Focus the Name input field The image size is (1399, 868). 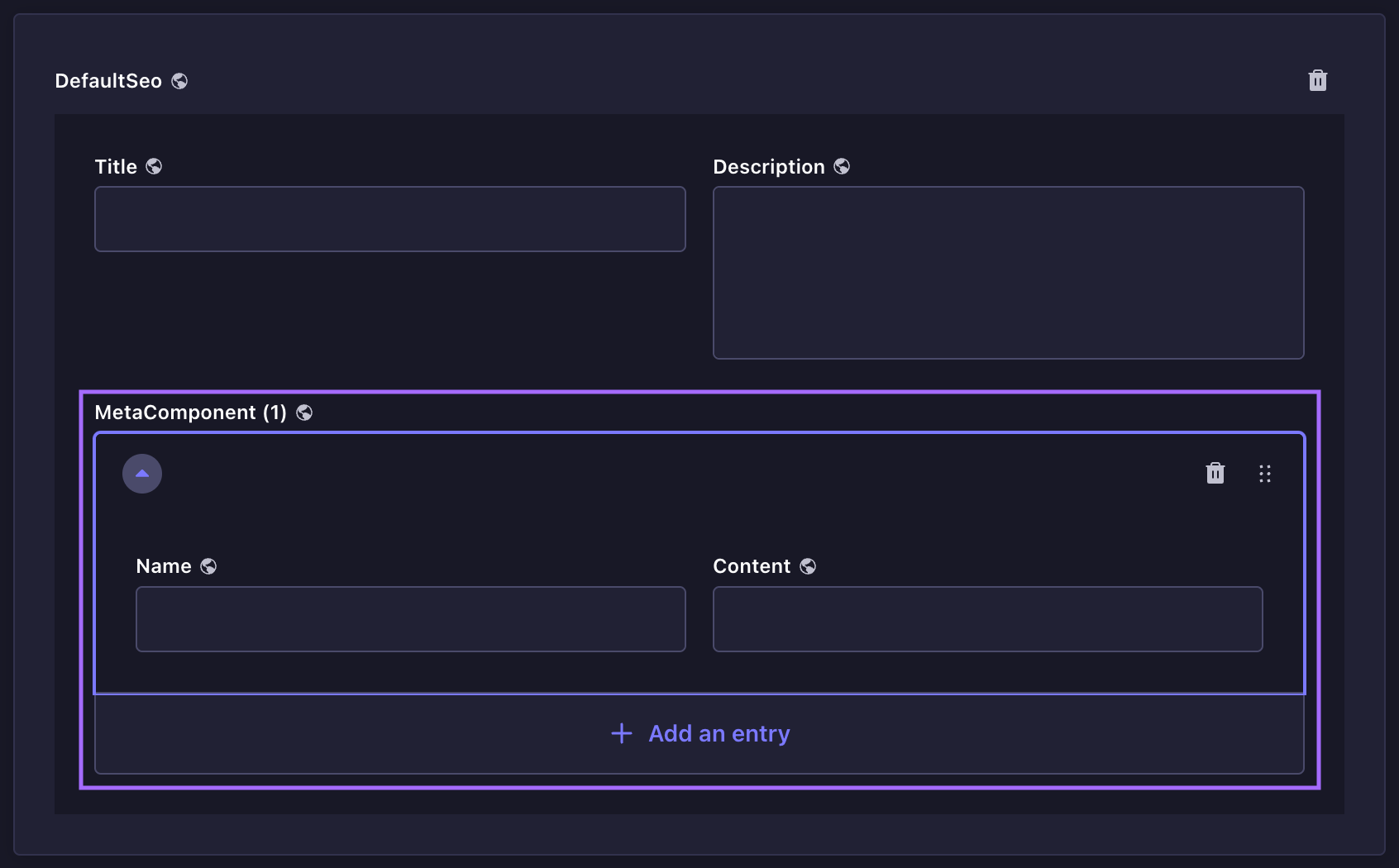pyautogui.click(x=410, y=619)
